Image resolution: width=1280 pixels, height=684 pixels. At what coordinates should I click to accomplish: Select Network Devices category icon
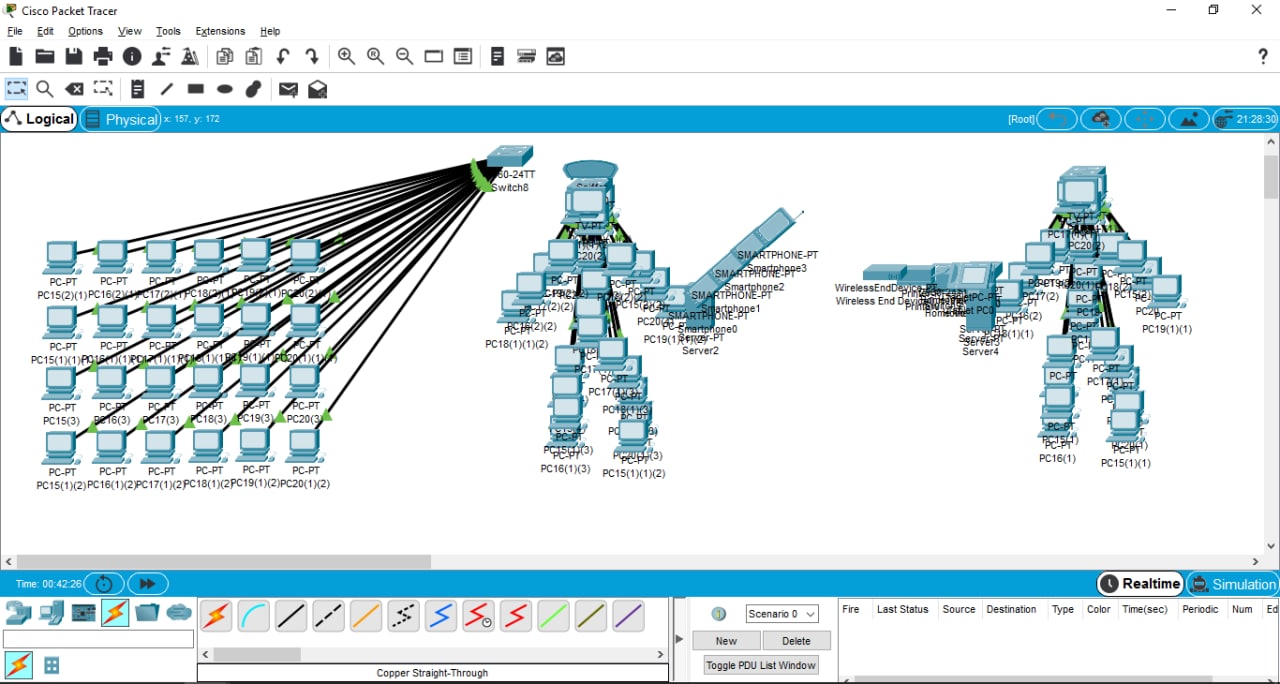[x=18, y=612]
